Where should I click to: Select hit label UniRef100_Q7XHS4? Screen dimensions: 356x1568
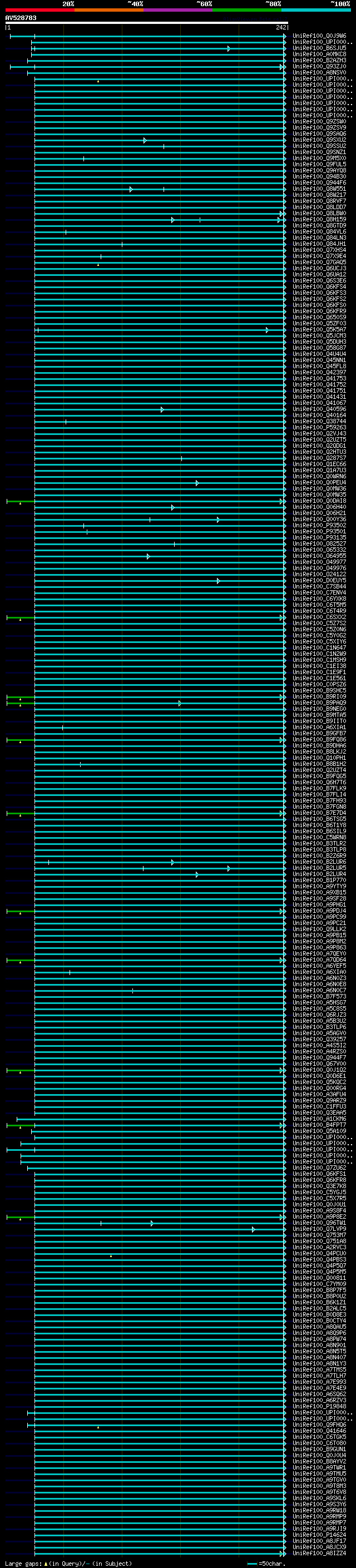coord(319,250)
